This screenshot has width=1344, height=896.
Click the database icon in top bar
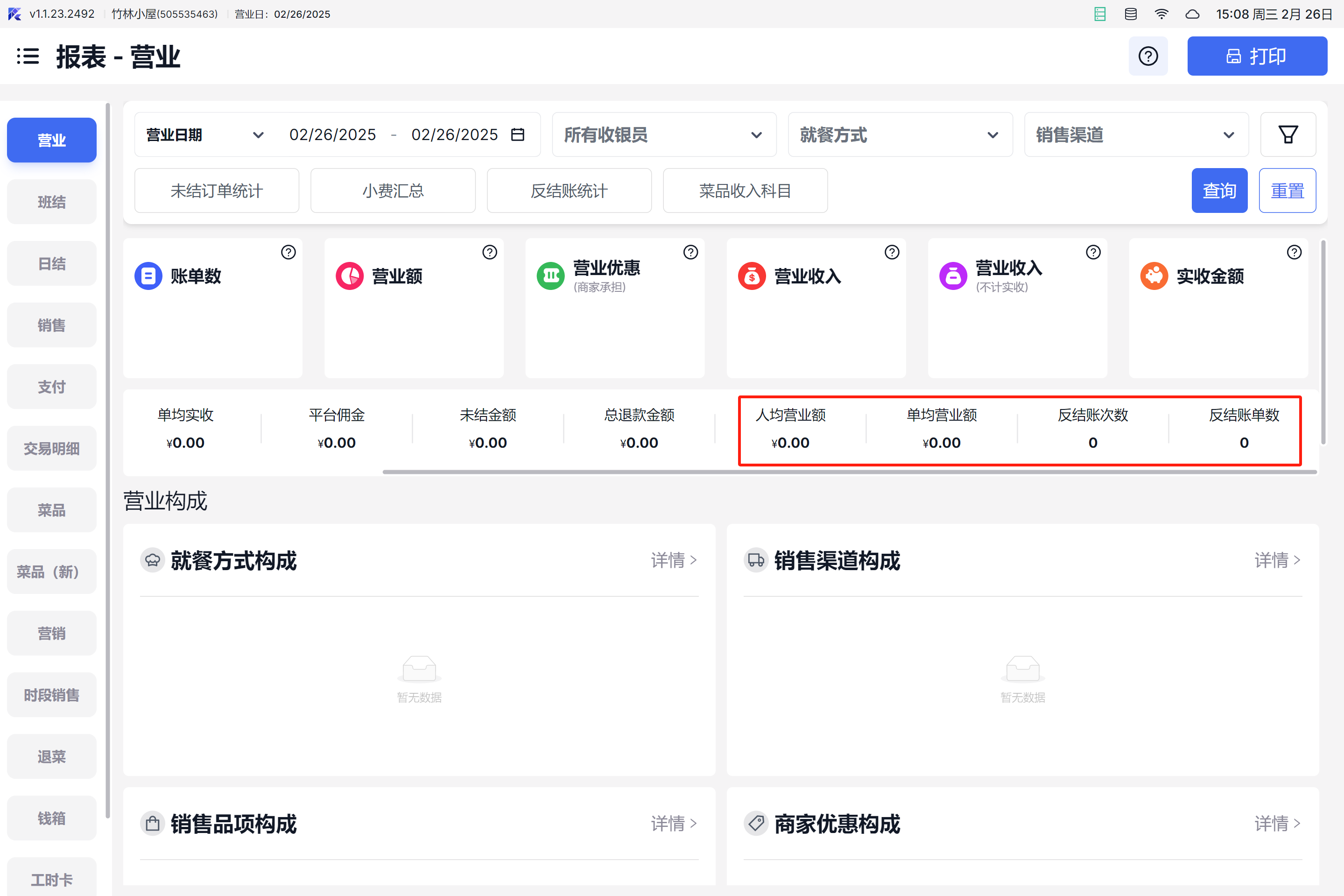[1130, 14]
